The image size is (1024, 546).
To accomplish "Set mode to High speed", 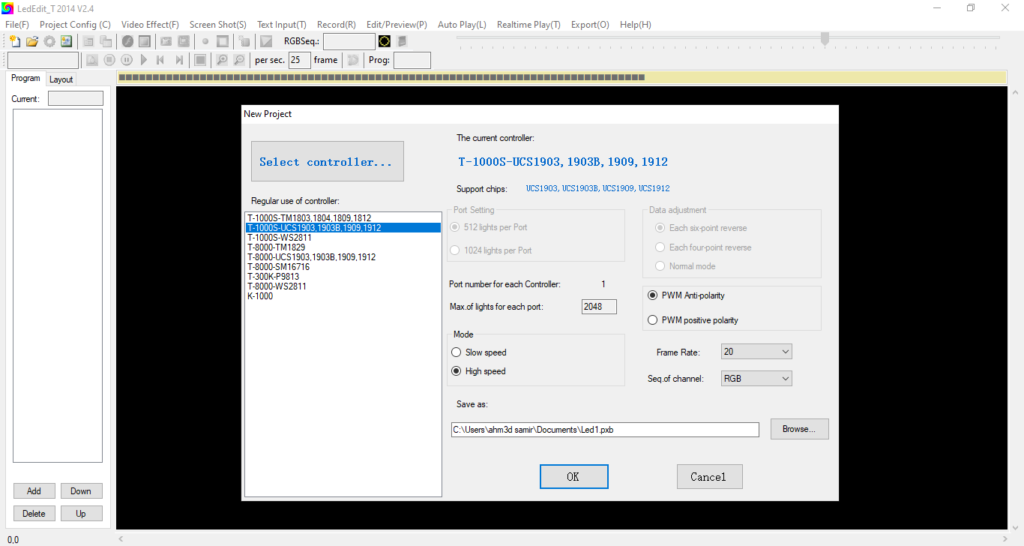I will point(478,371).
